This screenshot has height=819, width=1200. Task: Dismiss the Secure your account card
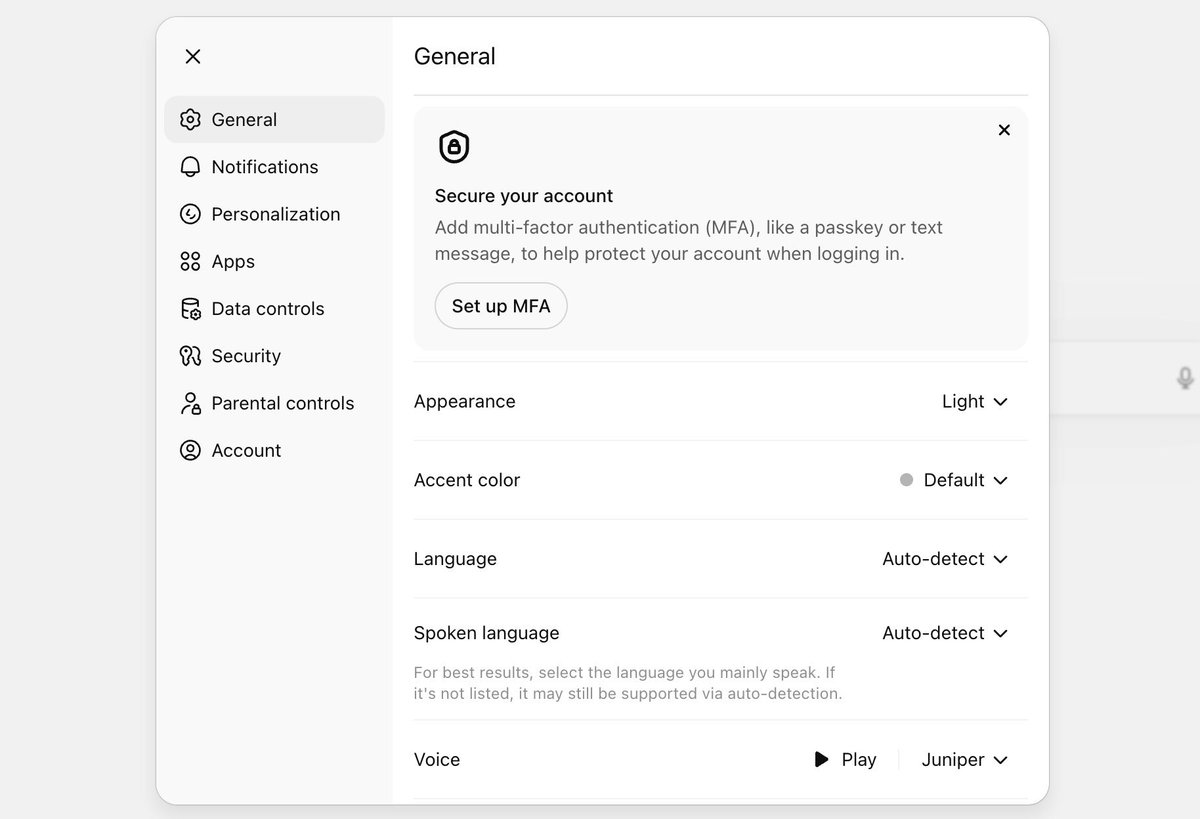tap(1004, 130)
